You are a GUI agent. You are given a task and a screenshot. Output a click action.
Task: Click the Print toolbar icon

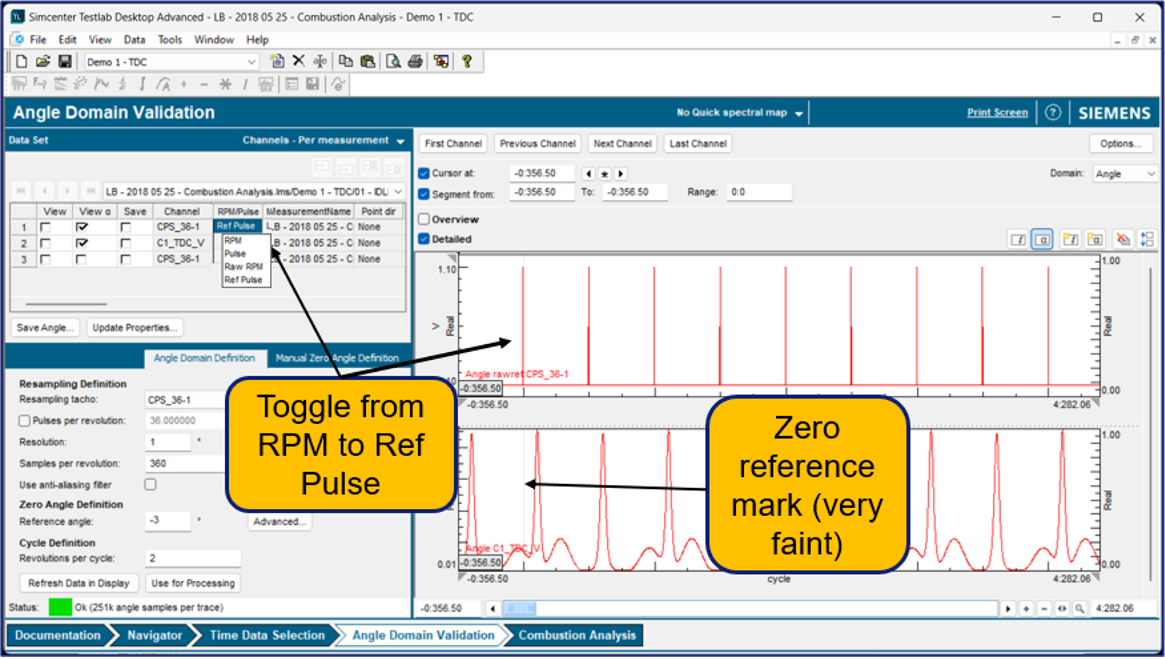415,62
